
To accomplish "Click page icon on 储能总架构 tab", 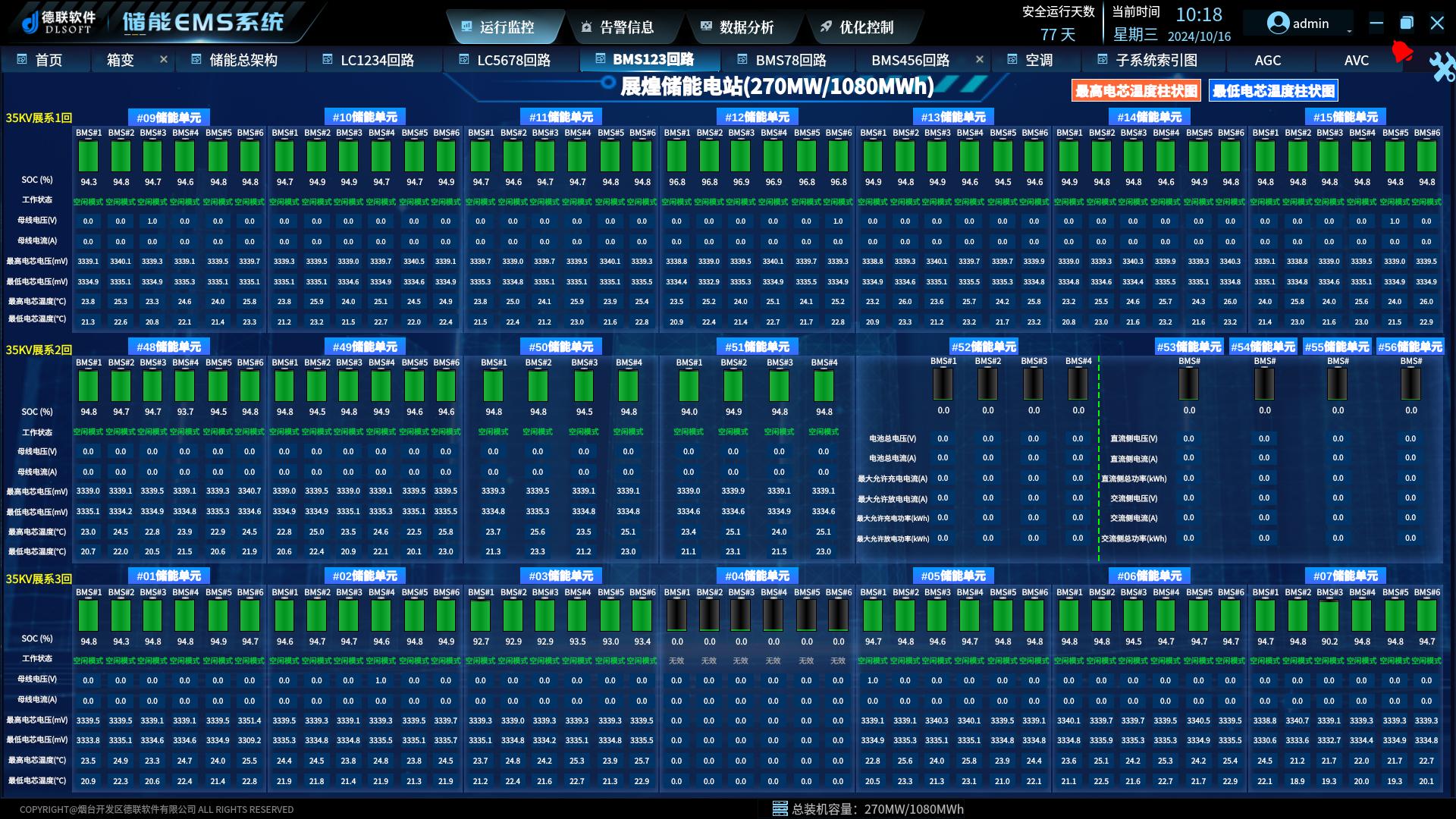I will tap(196, 59).
